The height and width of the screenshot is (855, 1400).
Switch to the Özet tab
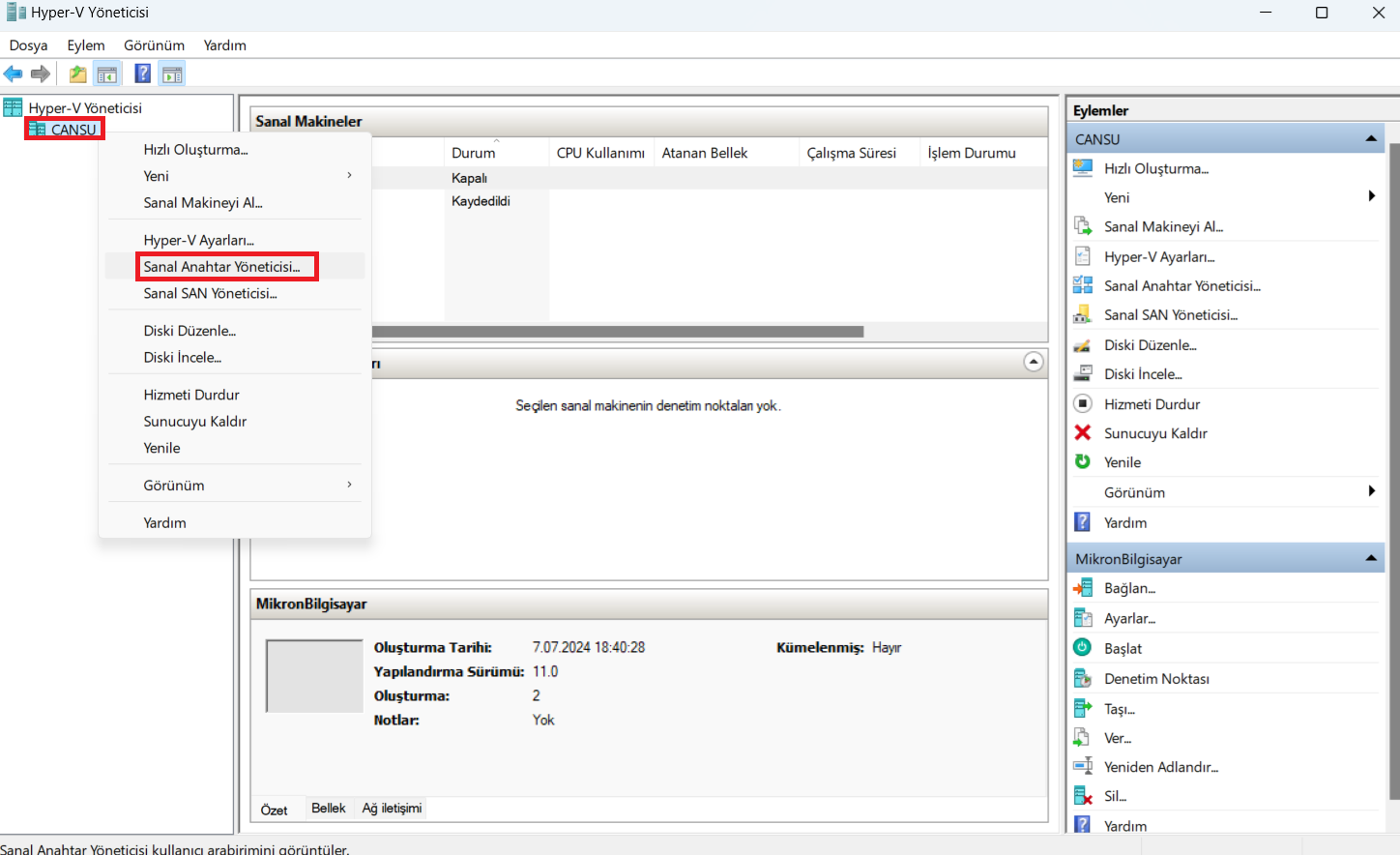click(275, 810)
